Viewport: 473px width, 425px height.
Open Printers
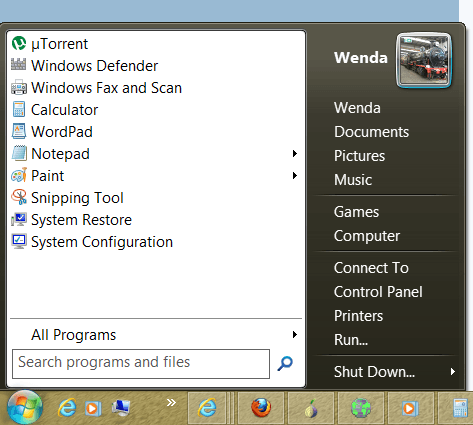coord(358,316)
